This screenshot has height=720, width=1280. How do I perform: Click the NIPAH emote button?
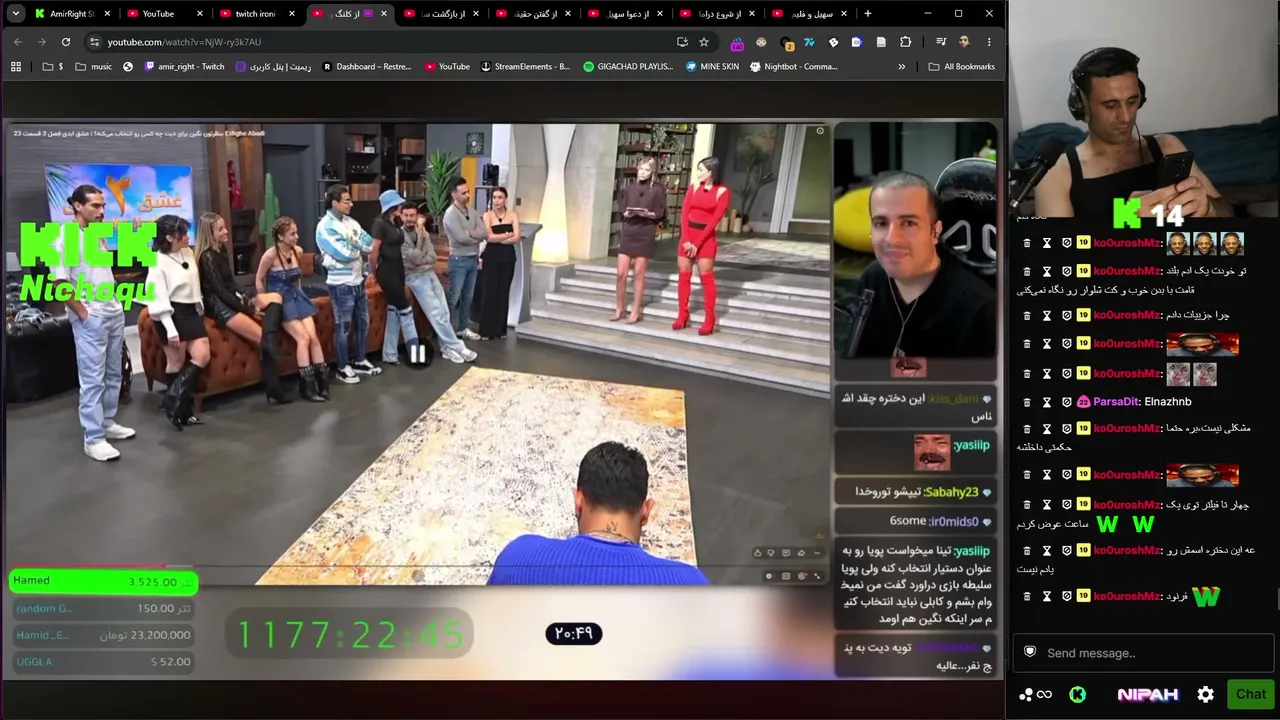tap(1148, 694)
